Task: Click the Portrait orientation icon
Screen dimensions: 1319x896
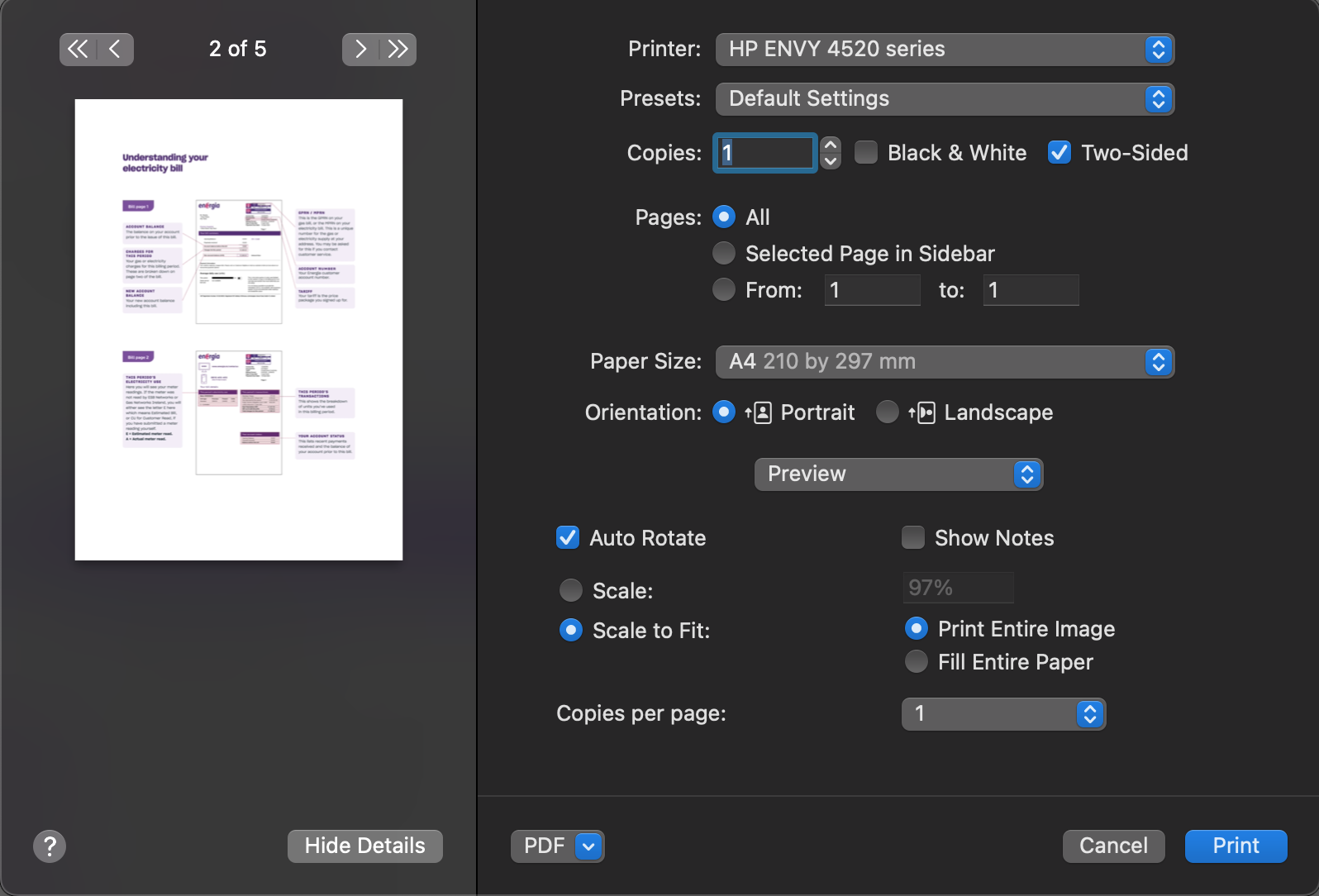Action: pos(759,412)
